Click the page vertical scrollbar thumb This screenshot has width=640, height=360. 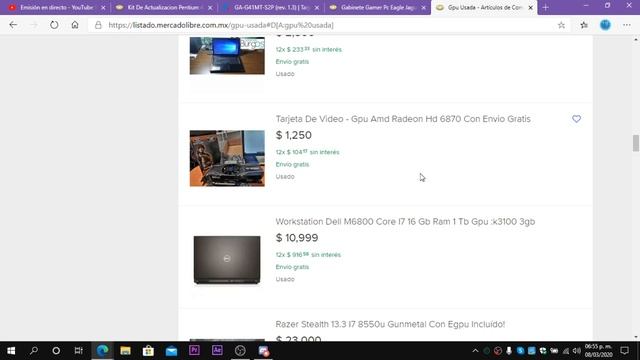point(636,143)
